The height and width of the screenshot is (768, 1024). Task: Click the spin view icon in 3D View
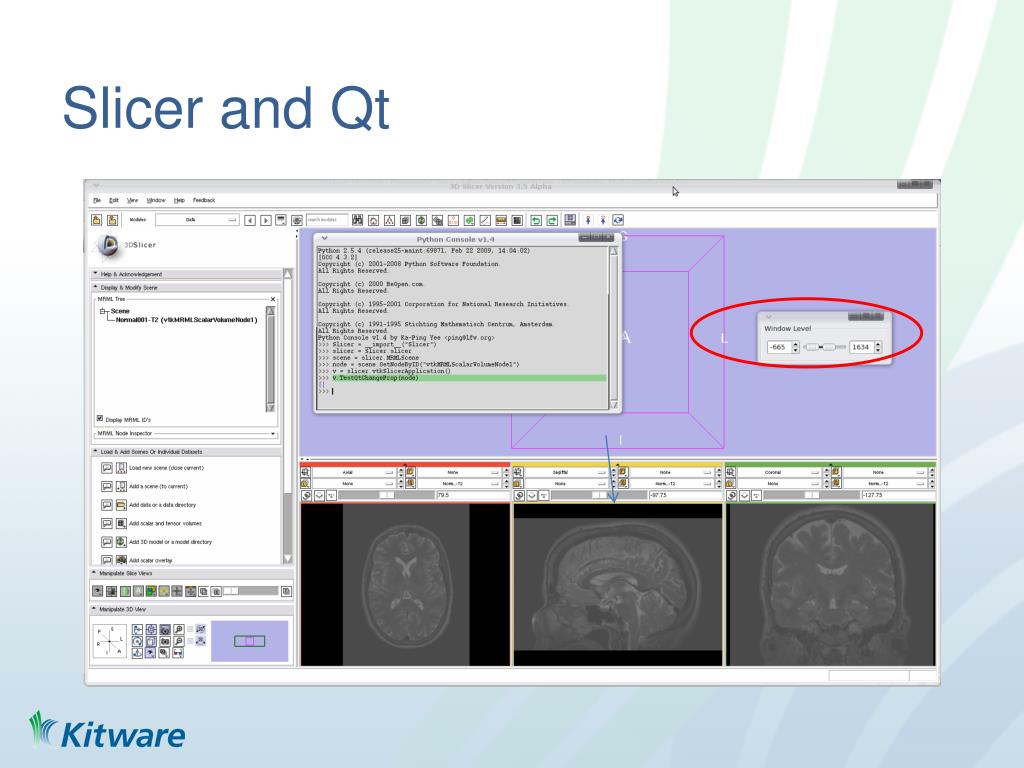coord(137,641)
